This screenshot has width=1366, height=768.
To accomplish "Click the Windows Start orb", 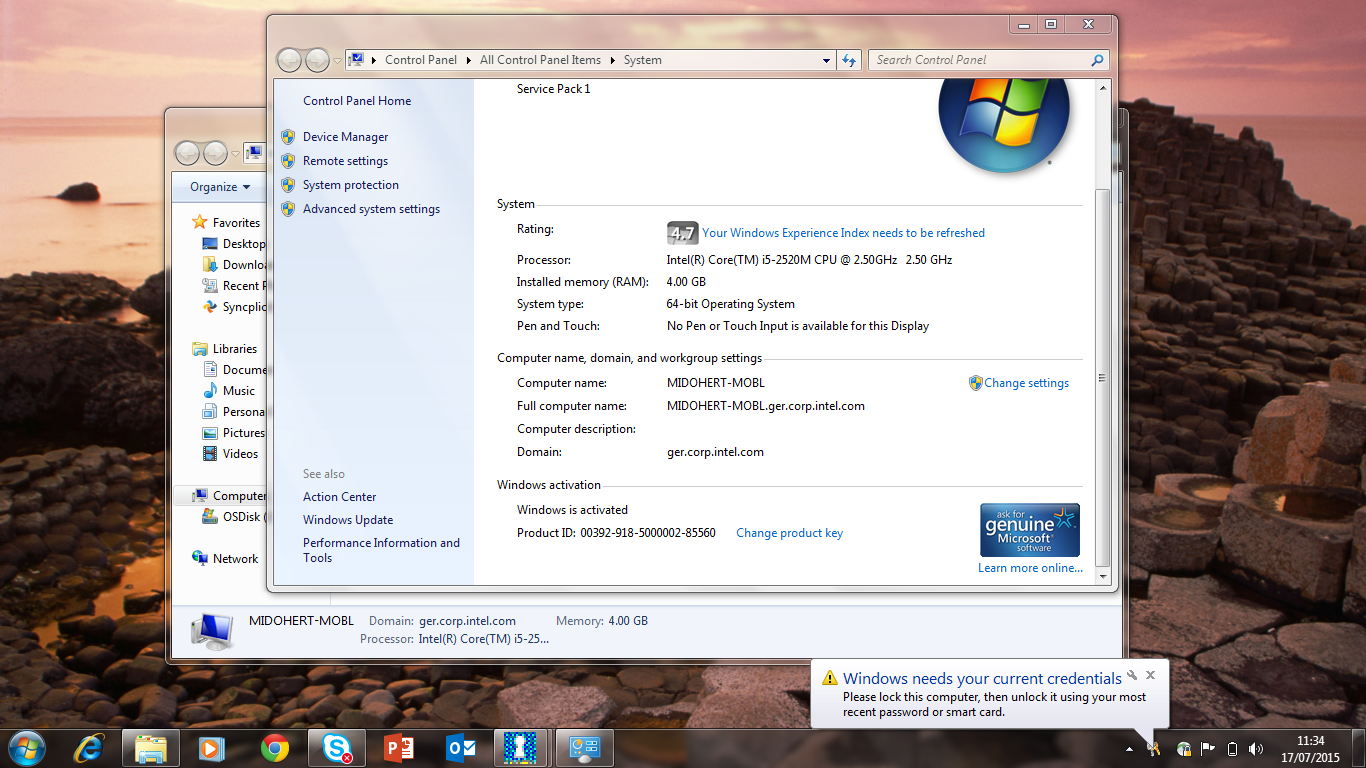I will [26, 748].
